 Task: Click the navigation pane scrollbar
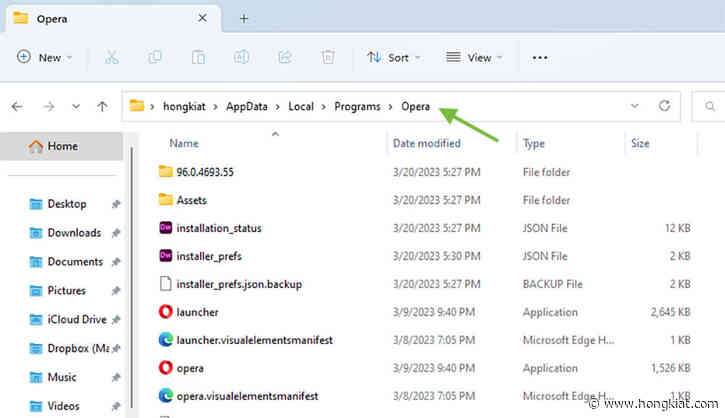[132, 277]
